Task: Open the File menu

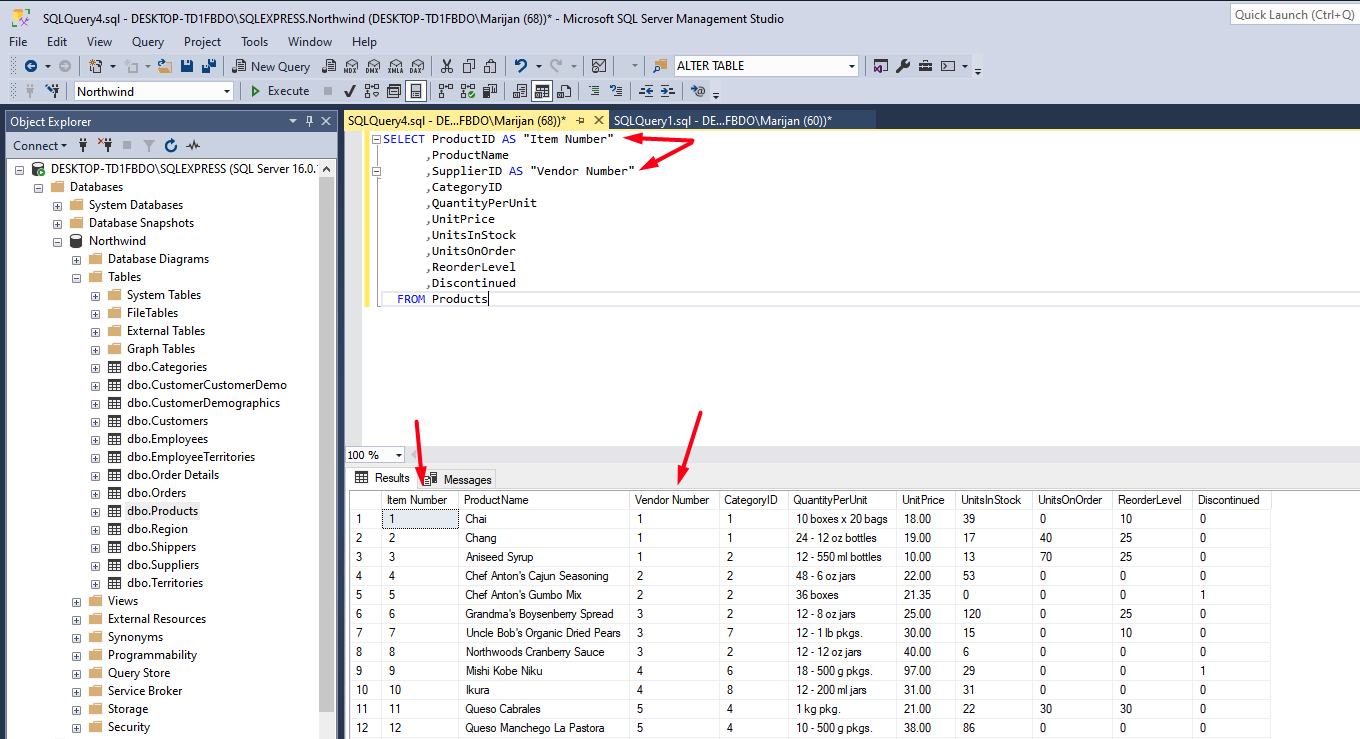Action: (18, 42)
